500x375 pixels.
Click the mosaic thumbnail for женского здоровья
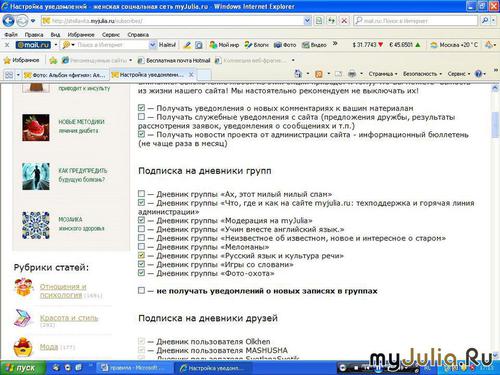pos(36,225)
